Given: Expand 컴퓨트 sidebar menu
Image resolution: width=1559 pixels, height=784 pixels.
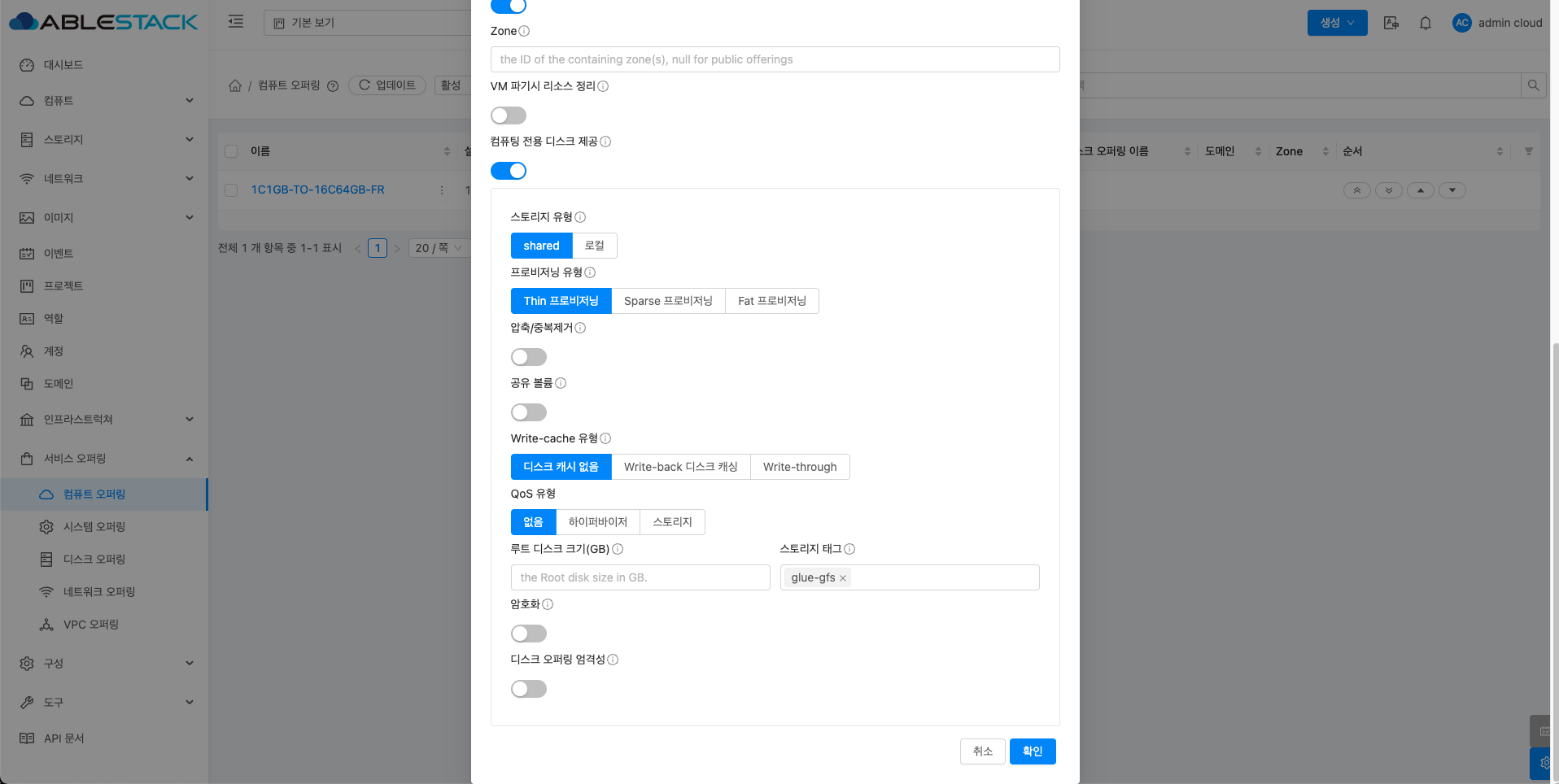Looking at the screenshot, I should click(104, 101).
